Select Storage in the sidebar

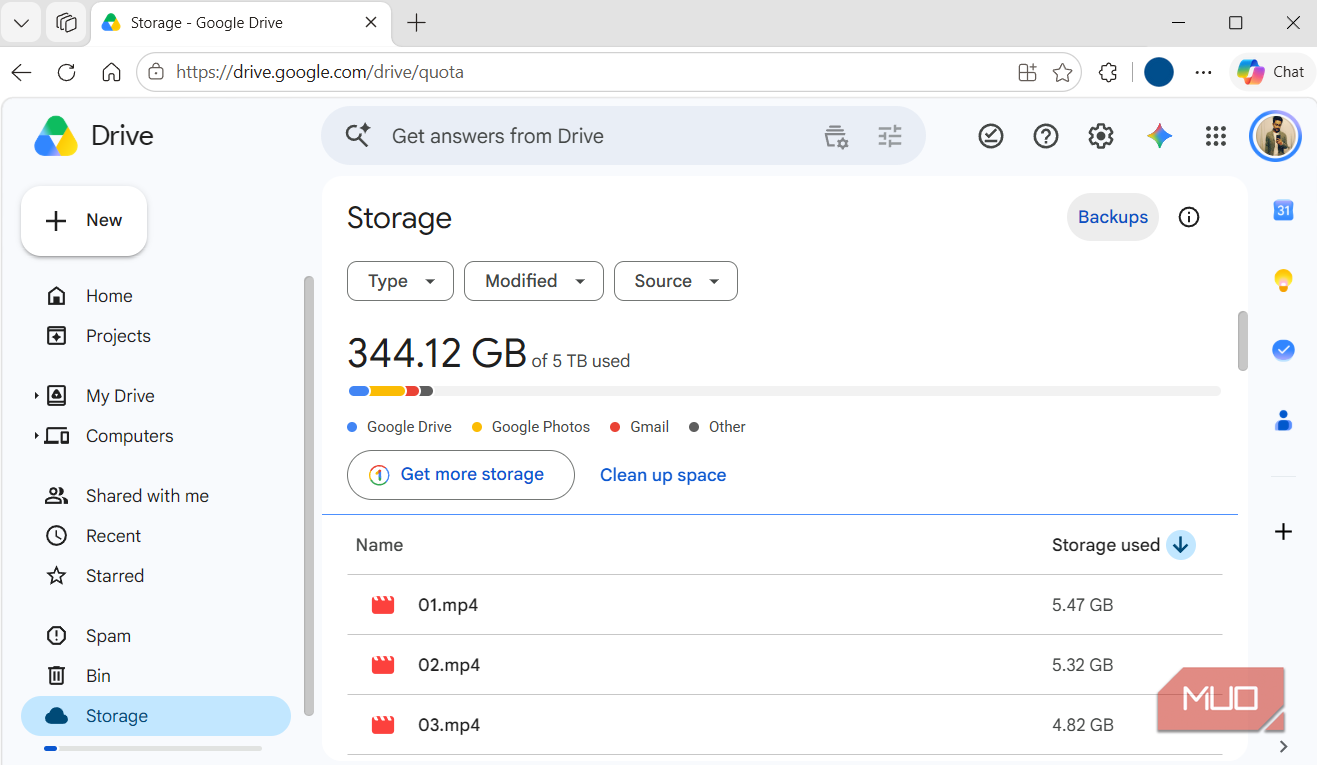pos(155,716)
